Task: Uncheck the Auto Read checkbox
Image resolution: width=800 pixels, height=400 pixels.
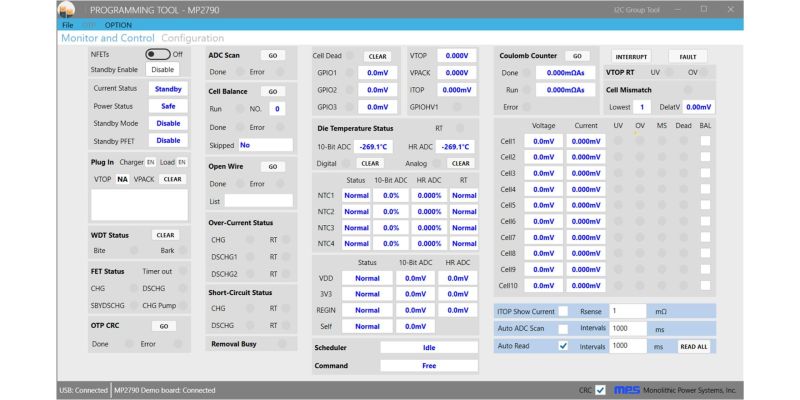Action: [563, 346]
